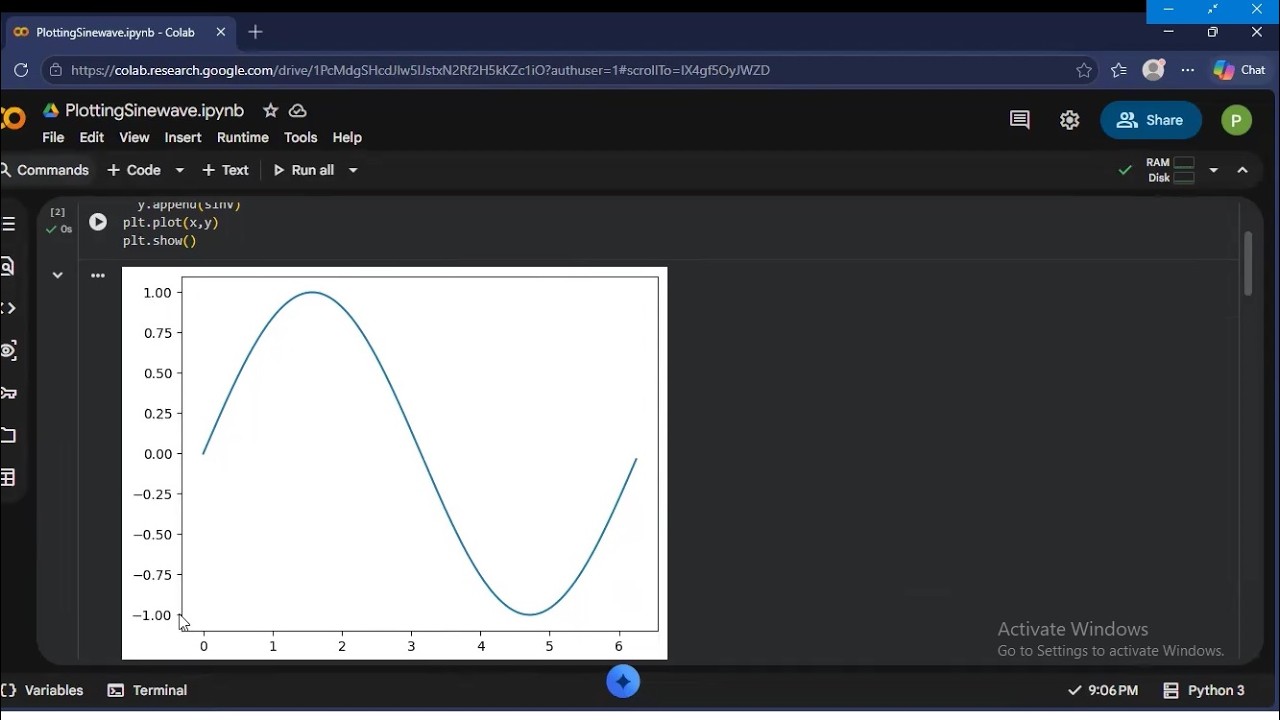Rename the PlottingSinewave.ipynb title
The width and height of the screenshot is (1280, 720).
(x=155, y=110)
